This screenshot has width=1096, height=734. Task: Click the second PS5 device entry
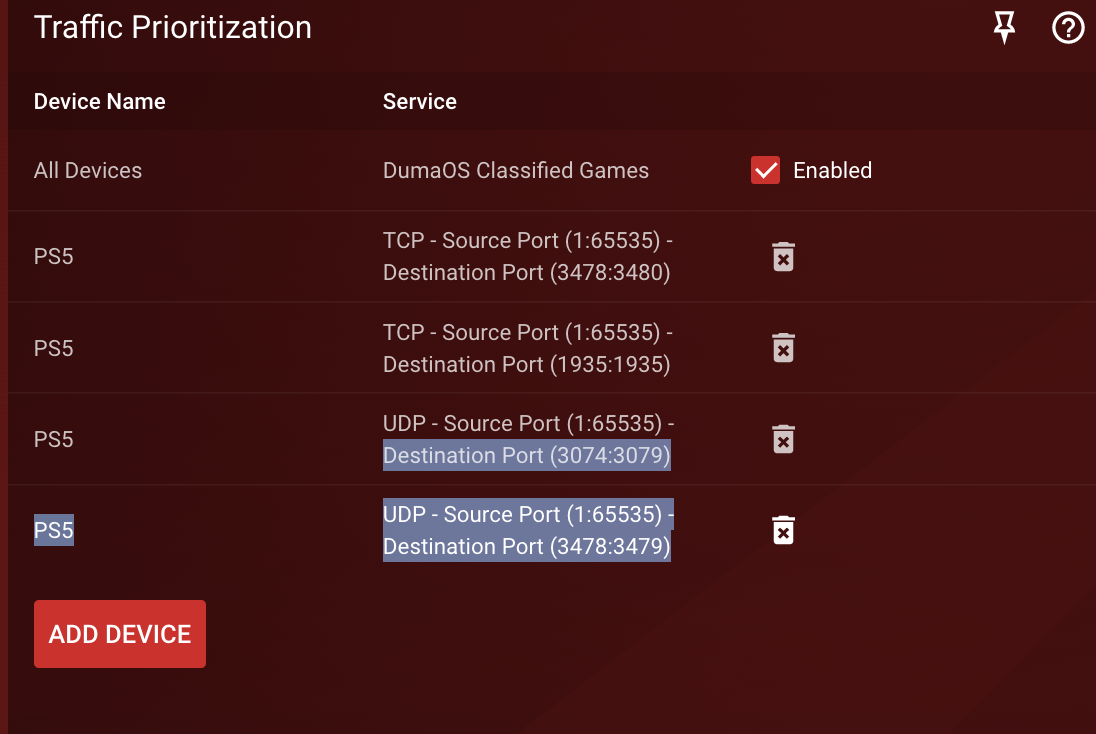pyautogui.click(x=53, y=347)
